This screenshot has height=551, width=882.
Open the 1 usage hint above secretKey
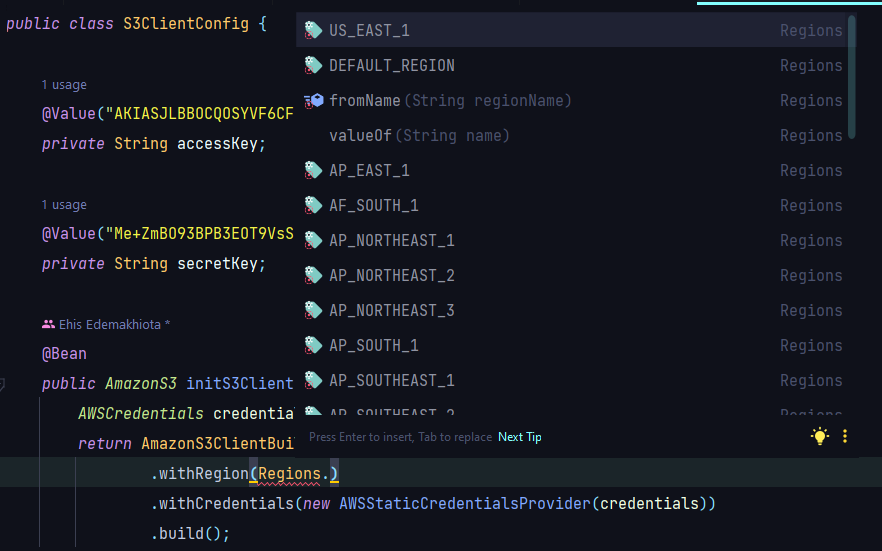pos(64,205)
